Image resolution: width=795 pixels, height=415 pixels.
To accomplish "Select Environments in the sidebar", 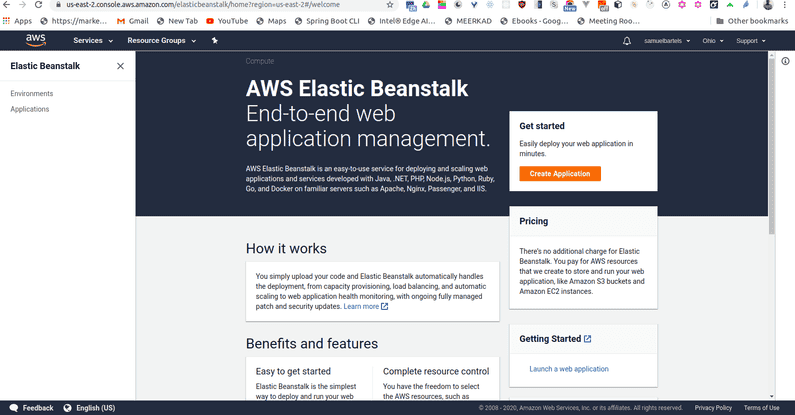I will click(x=31, y=94).
